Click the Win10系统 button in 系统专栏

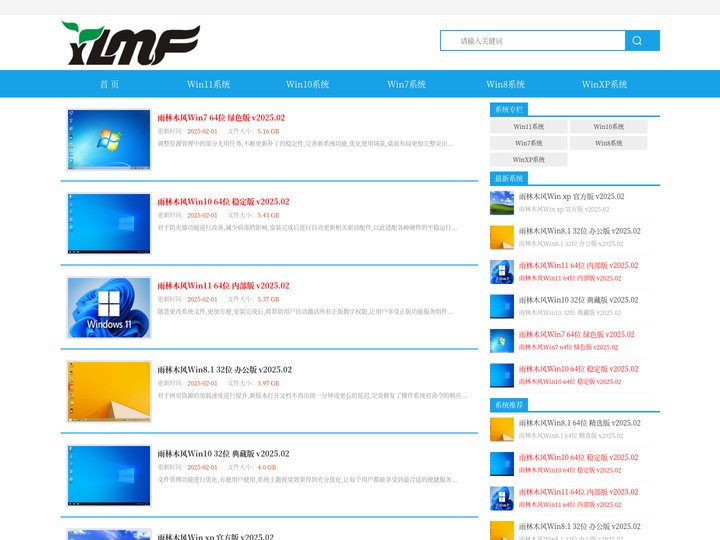[608, 126]
